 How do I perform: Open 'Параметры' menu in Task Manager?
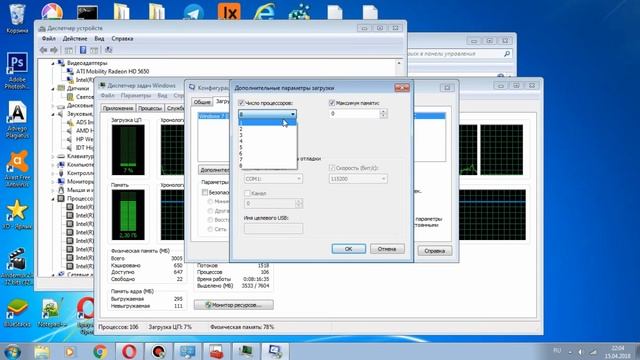[136, 96]
